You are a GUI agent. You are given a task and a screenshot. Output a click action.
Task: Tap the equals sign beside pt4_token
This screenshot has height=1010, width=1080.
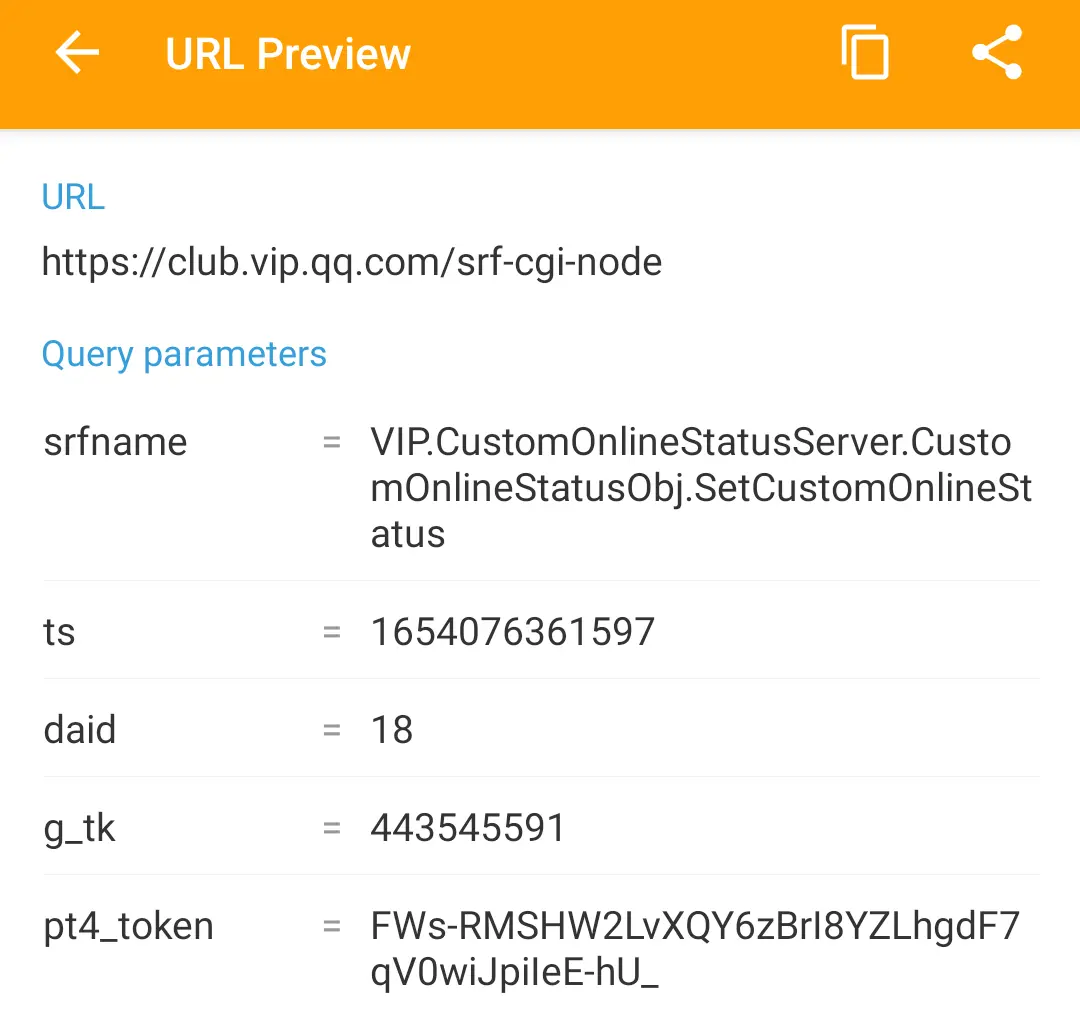[x=332, y=926]
